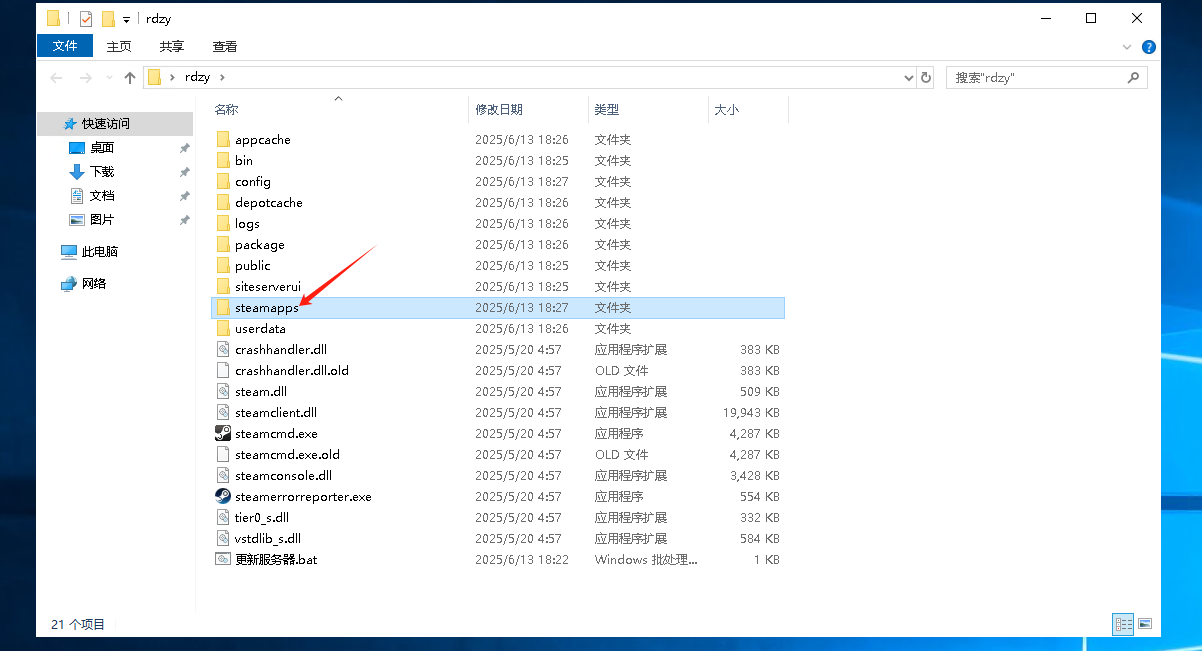
Task: Click the logs folder icon
Action: point(223,224)
